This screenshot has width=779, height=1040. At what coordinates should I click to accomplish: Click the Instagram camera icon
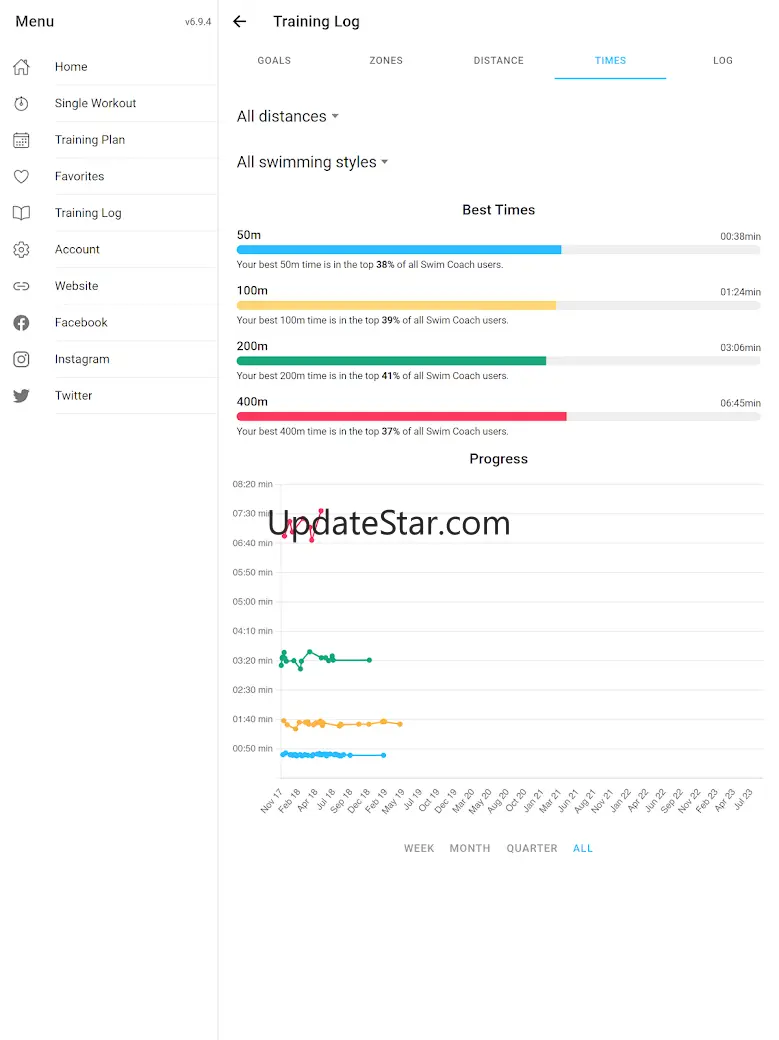[x=21, y=359]
